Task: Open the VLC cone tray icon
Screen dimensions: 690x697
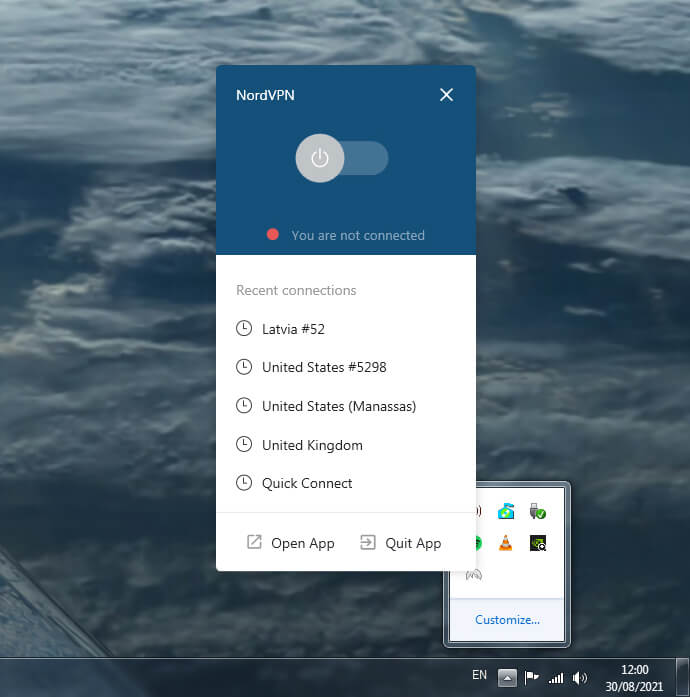Action: tap(505, 543)
